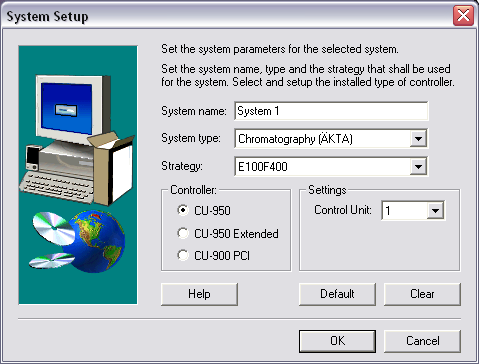Screen dimensions: 479x364
Task: Open the Control Unit number dropdown
Action: (x=435, y=210)
